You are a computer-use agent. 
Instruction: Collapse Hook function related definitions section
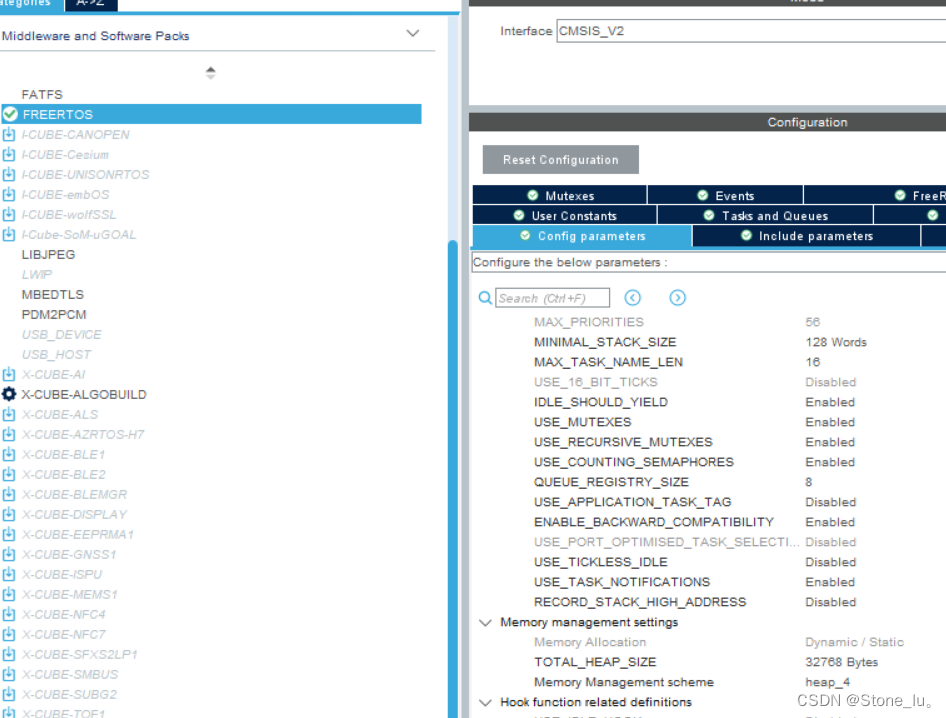pyautogui.click(x=485, y=702)
